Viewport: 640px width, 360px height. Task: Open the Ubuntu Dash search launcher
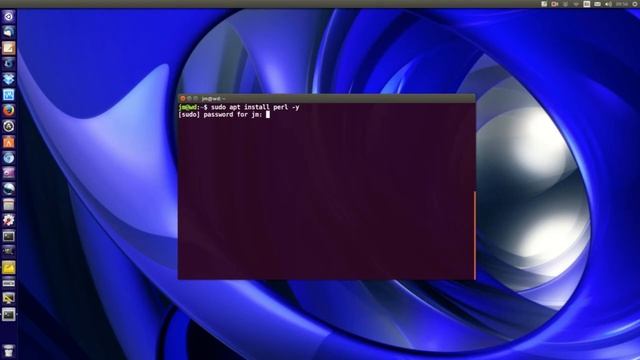(9, 16)
